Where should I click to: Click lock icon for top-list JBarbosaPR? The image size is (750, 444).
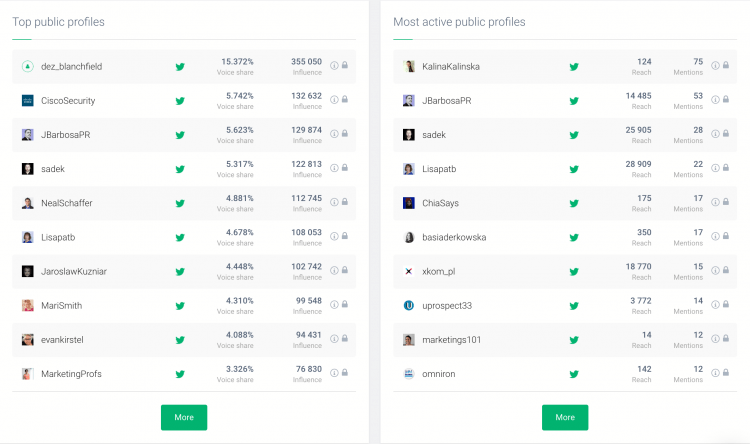click(x=344, y=134)
